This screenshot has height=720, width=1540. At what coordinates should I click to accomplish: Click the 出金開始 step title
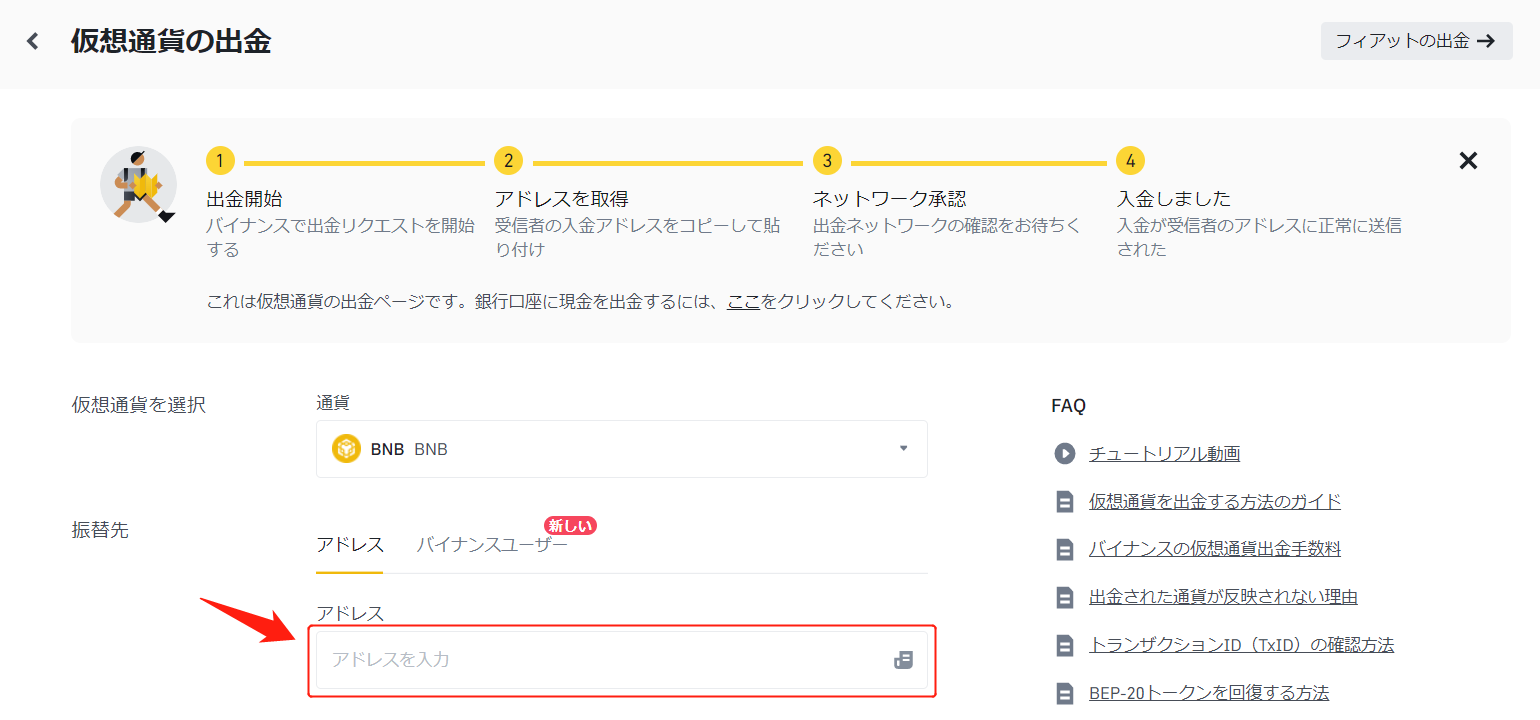point(245,199)
